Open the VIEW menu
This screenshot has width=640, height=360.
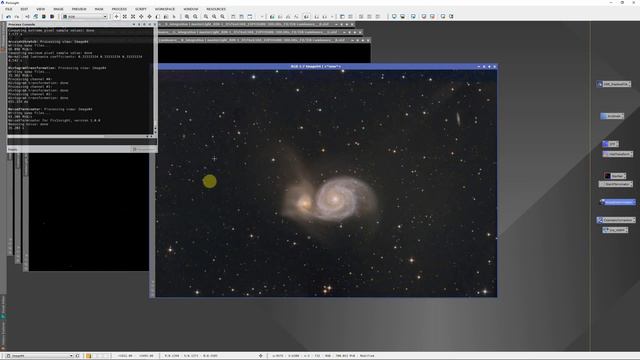click(x=40, y=9)
